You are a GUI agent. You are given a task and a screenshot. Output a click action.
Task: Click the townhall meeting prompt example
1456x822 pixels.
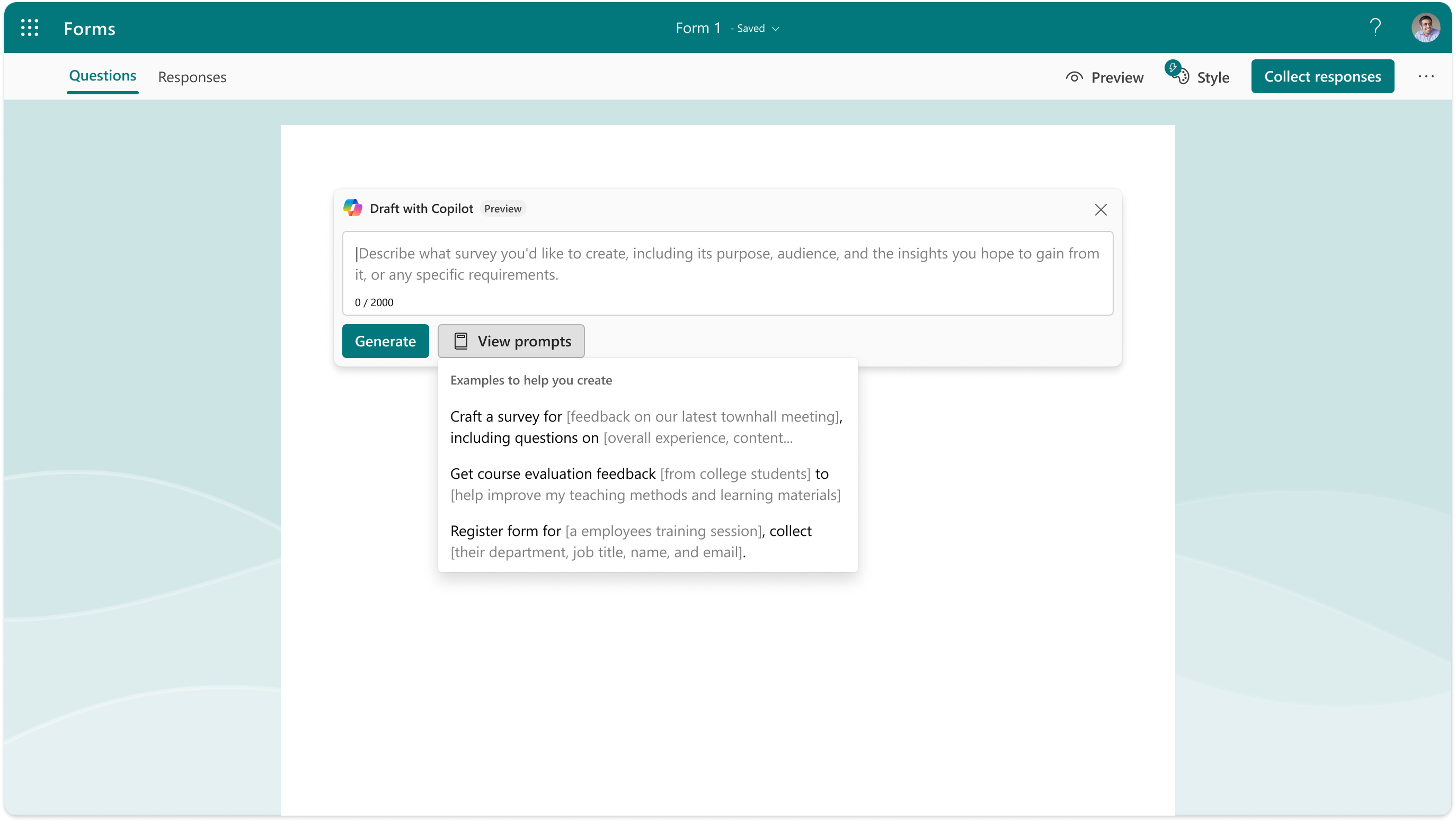coord(647,426)
